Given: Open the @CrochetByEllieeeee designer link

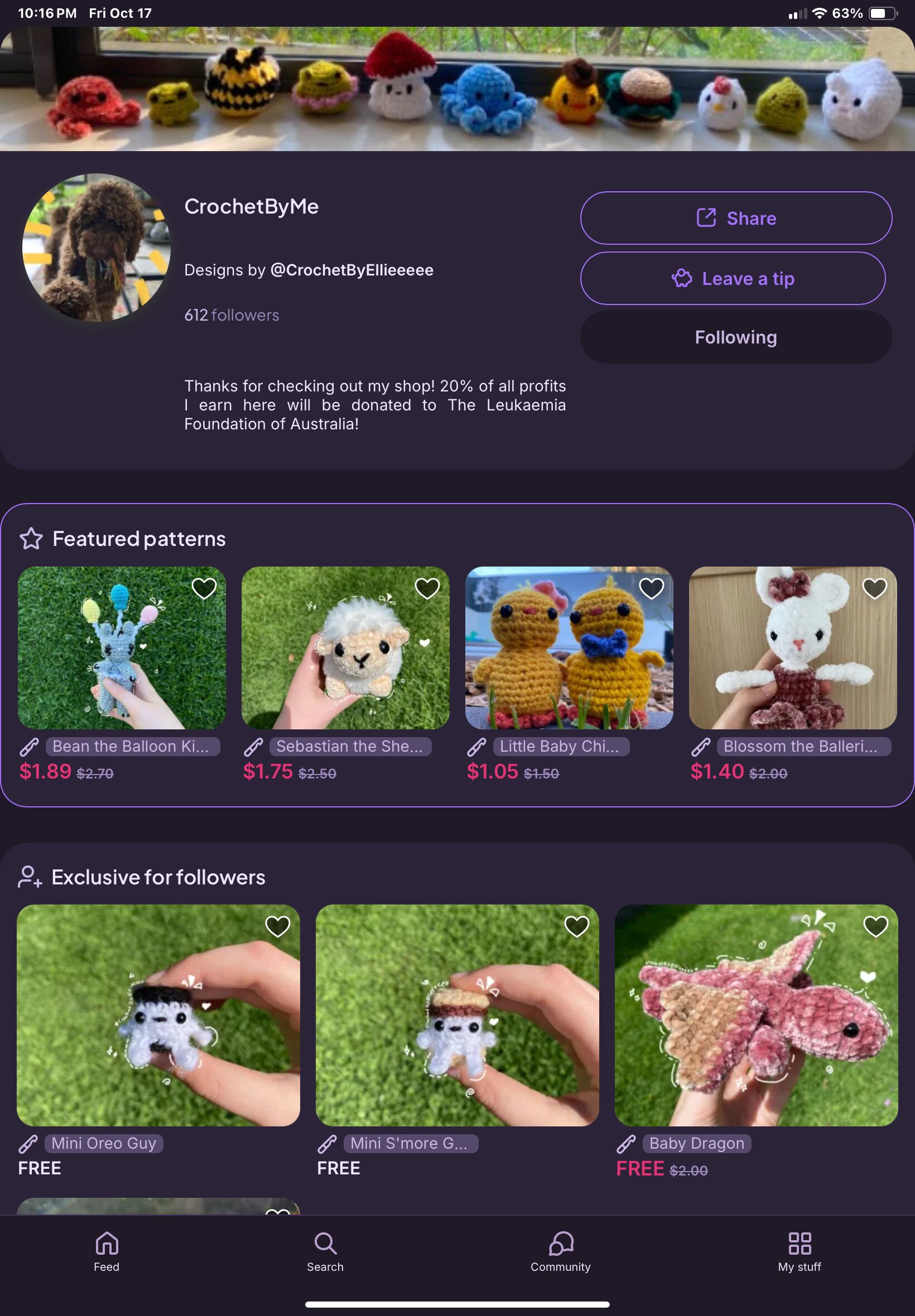Looking at the screenshot, I should 351,270.
